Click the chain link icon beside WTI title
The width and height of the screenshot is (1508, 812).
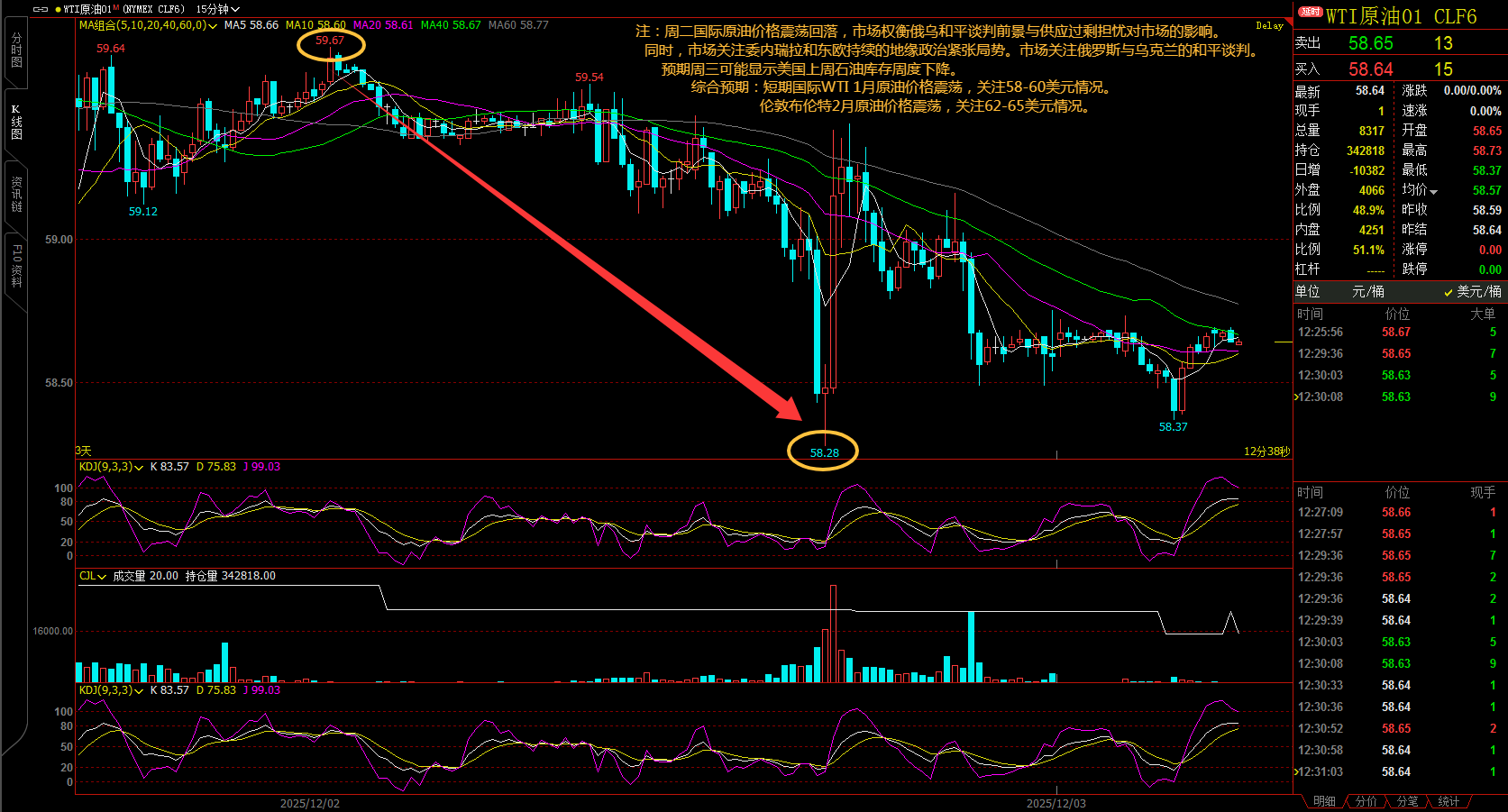pyautogui.click(x=41, y=9)
